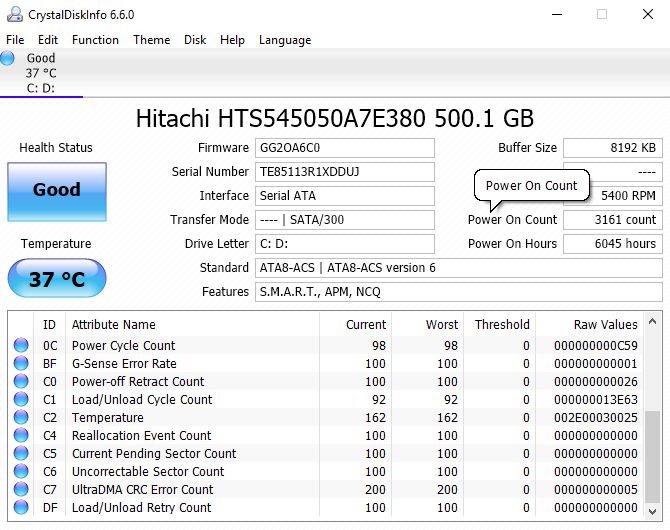
Task: Close the CrystalDiskInfo window
Action: 648,14
